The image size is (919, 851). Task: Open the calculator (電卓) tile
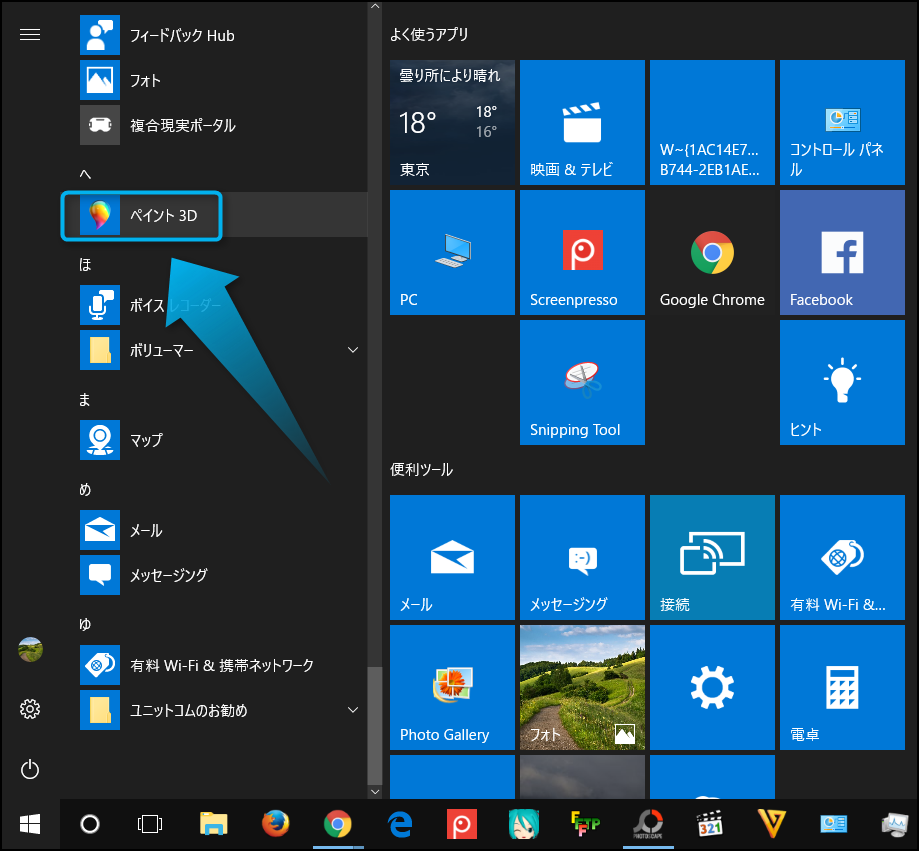[842, 688]
